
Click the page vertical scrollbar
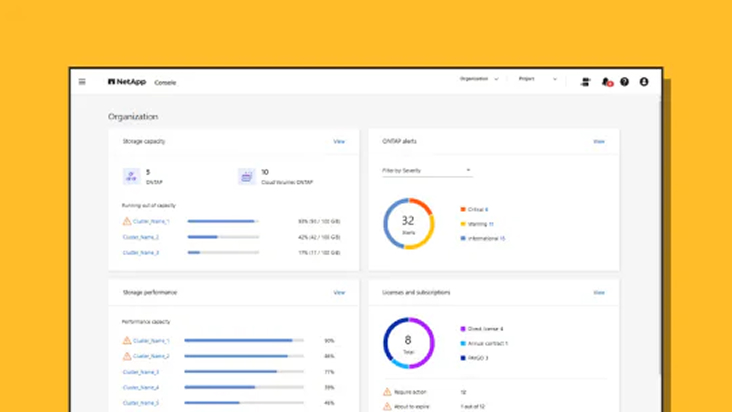(660, 238)
